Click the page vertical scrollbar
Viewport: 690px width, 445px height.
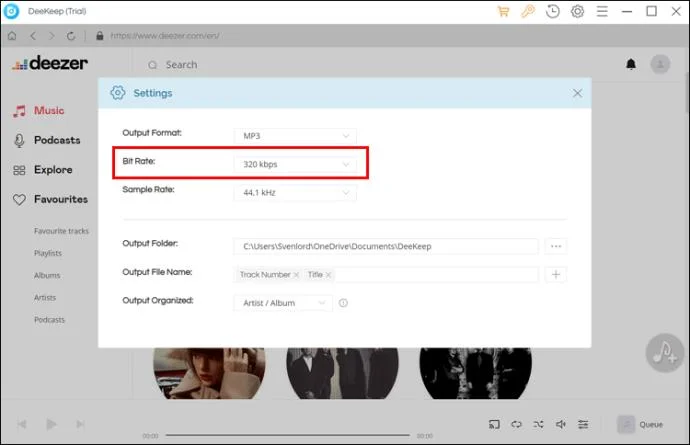[687, 92]
